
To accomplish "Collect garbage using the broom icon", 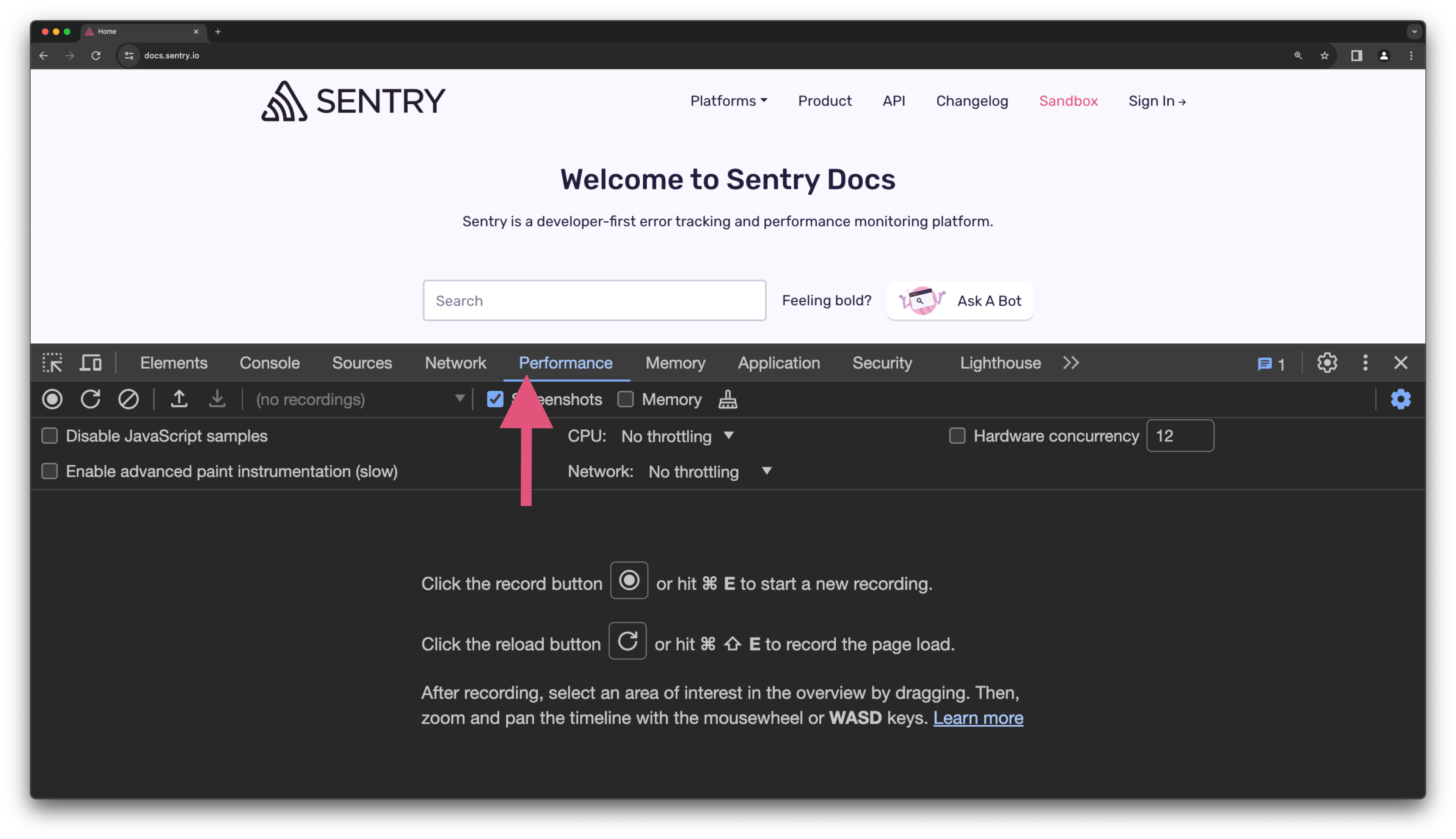I will [727, 399].
